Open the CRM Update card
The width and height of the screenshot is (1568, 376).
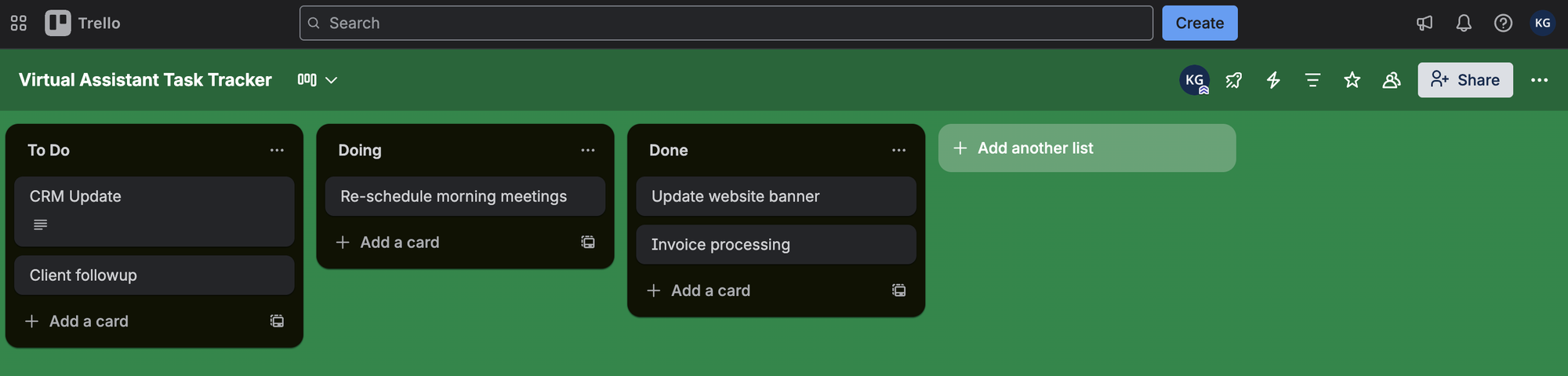[x=154, y=211]
